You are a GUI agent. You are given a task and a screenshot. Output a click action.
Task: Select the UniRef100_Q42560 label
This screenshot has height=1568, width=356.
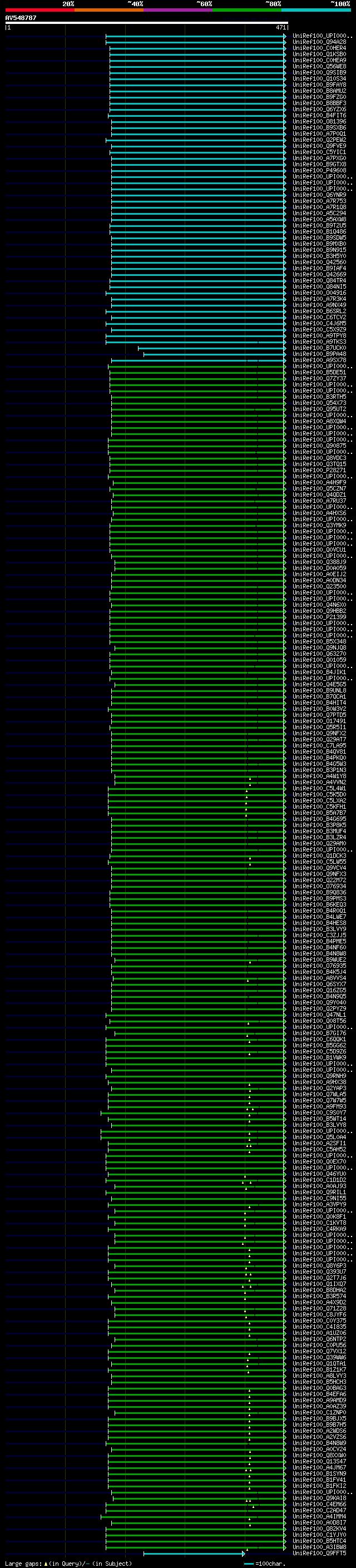click(319, 263)
